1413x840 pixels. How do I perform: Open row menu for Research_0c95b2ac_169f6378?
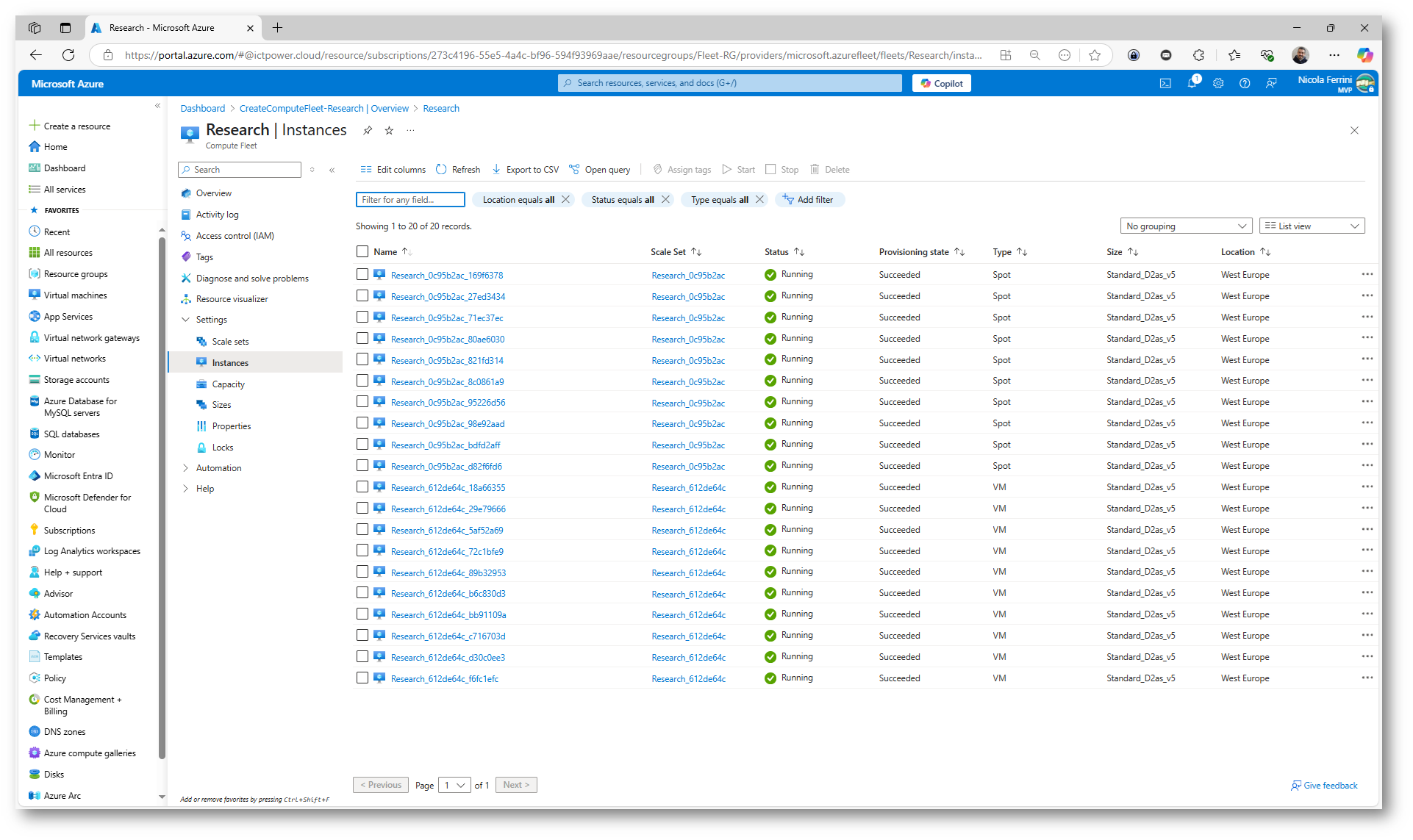[x=1367, y=275]
